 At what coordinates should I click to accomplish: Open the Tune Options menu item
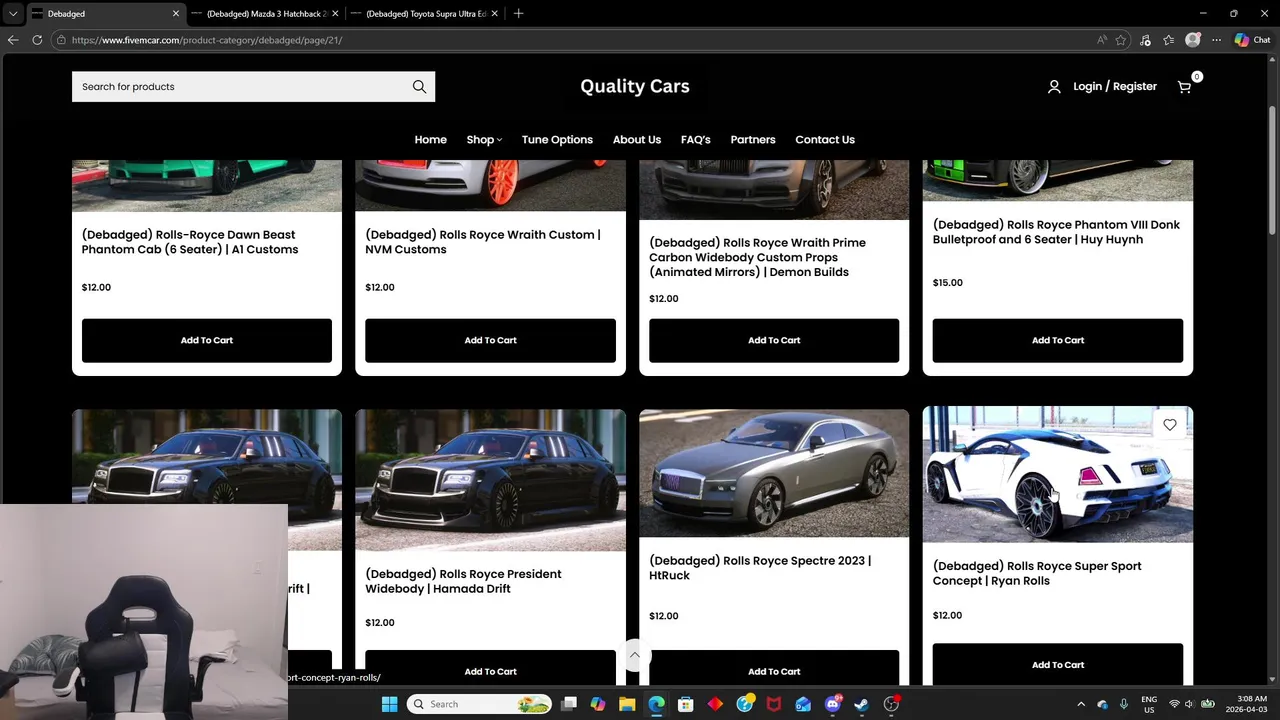point(557,140)
